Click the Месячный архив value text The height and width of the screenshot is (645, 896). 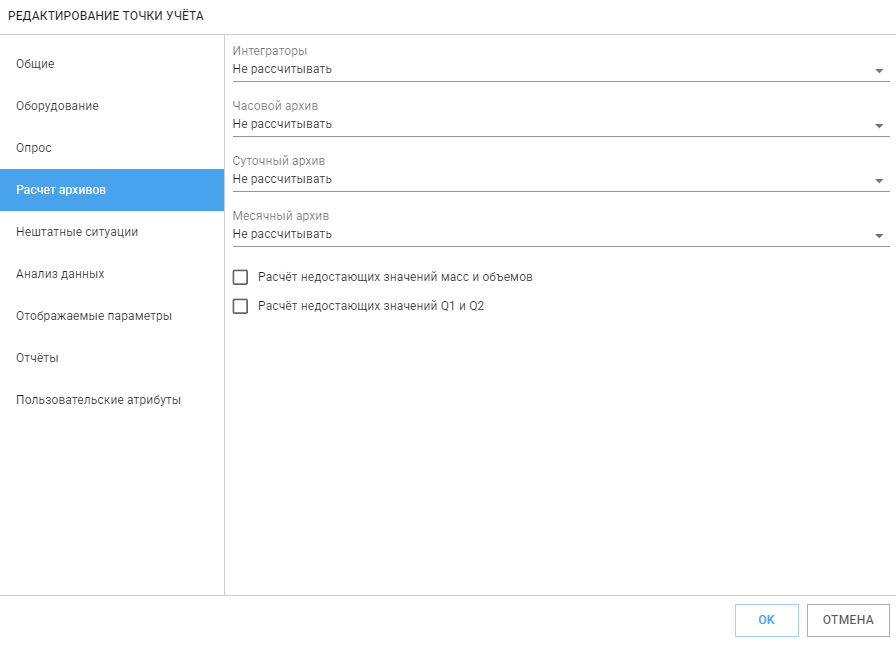tap(282, 234)
